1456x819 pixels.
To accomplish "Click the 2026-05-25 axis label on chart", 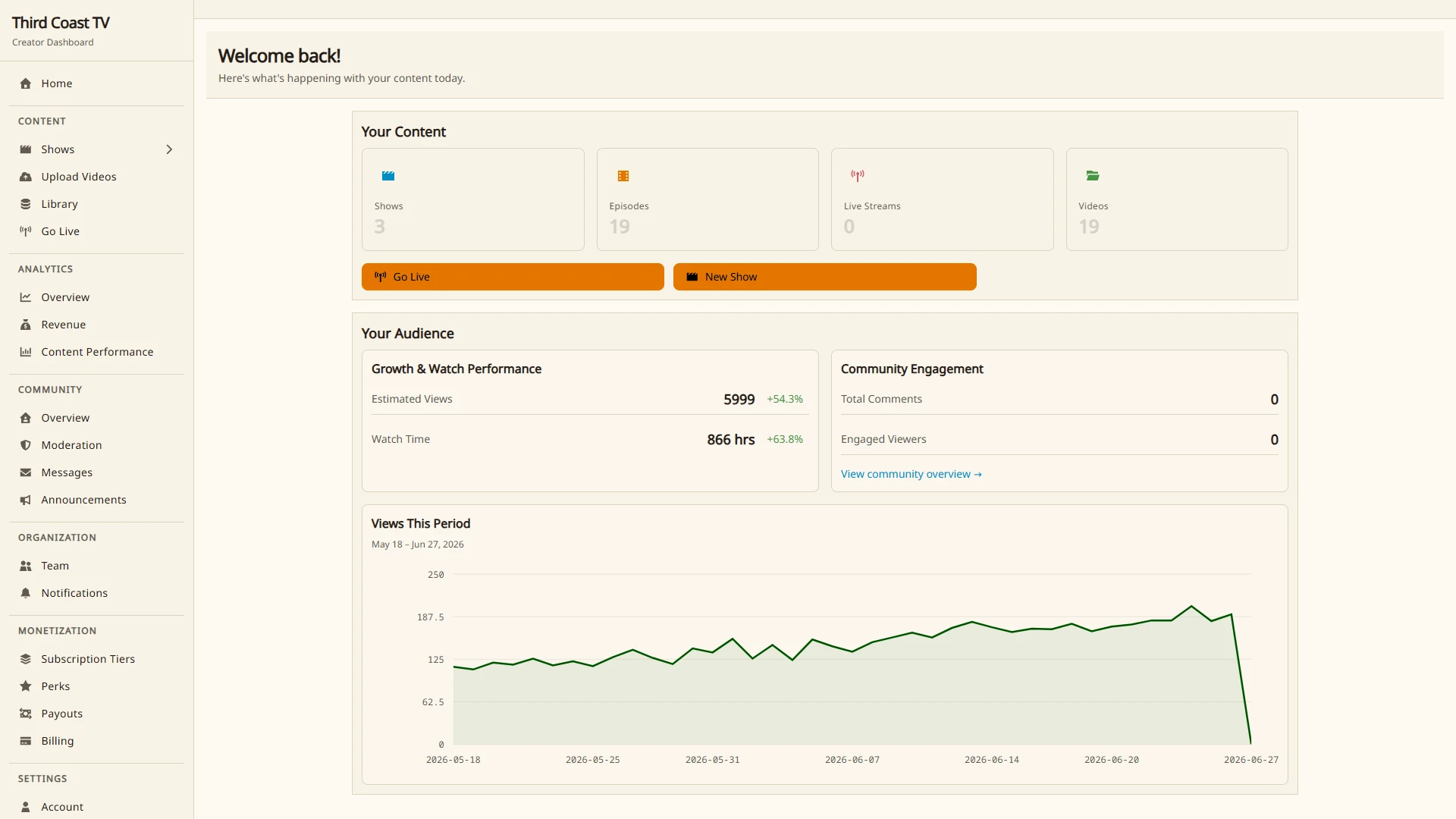I will click(593, 760).
